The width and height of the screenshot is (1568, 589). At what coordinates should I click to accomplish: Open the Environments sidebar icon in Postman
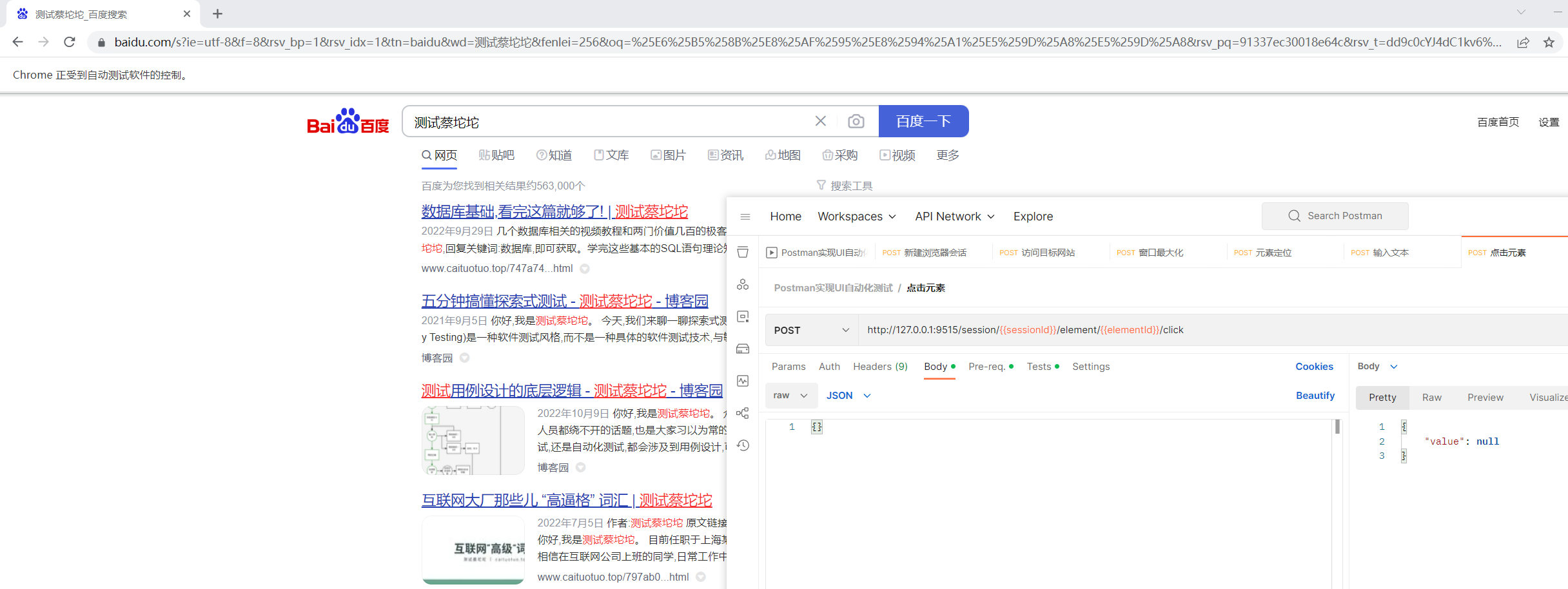click(x=743, y=316)
